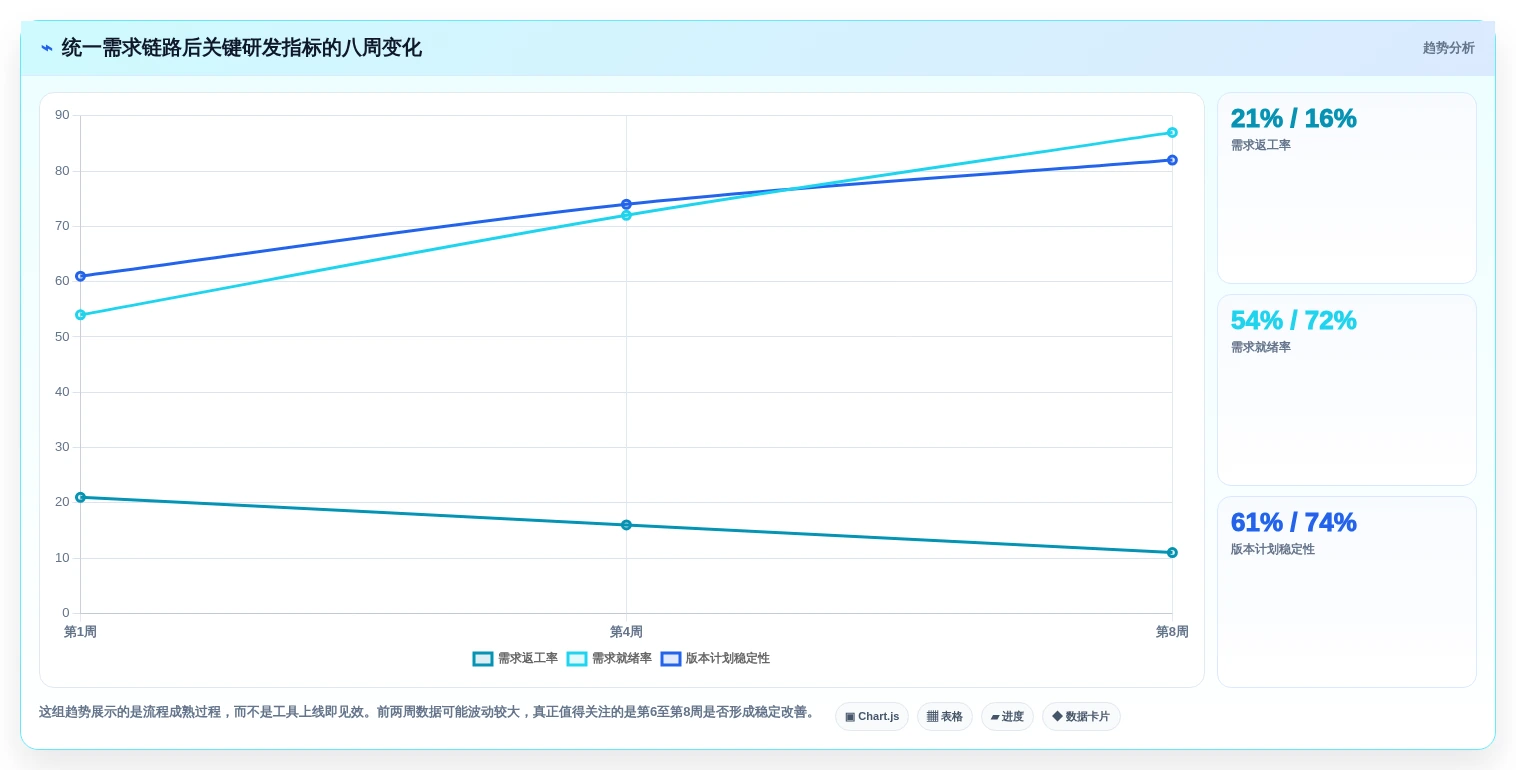Screen dimensions: 1516x770
Task: Click the 0 y-axis label
Action: (x=66, y=613)
